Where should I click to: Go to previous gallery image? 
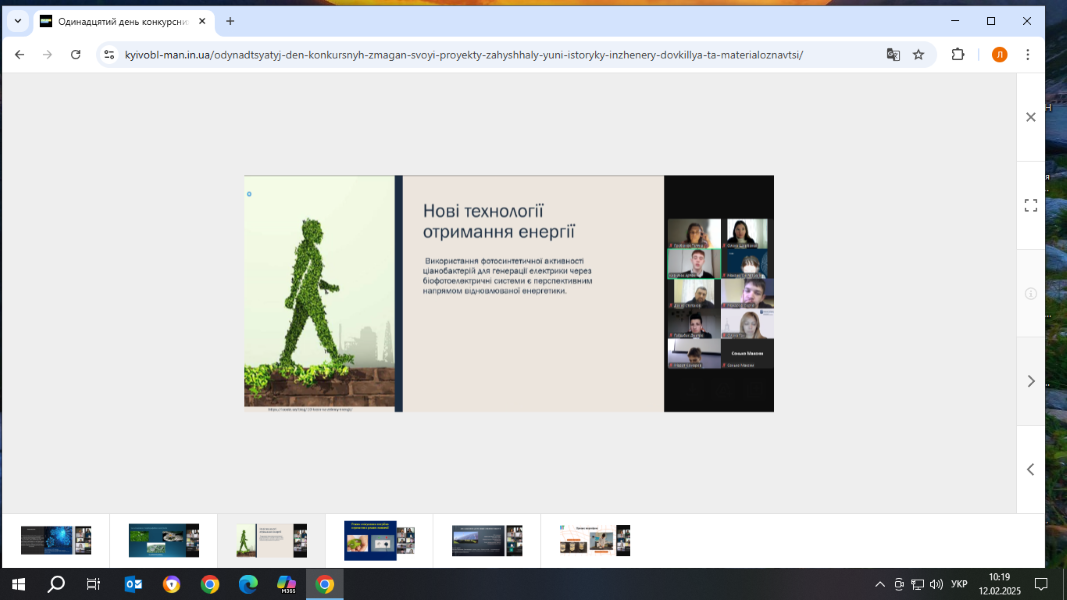1030,469
